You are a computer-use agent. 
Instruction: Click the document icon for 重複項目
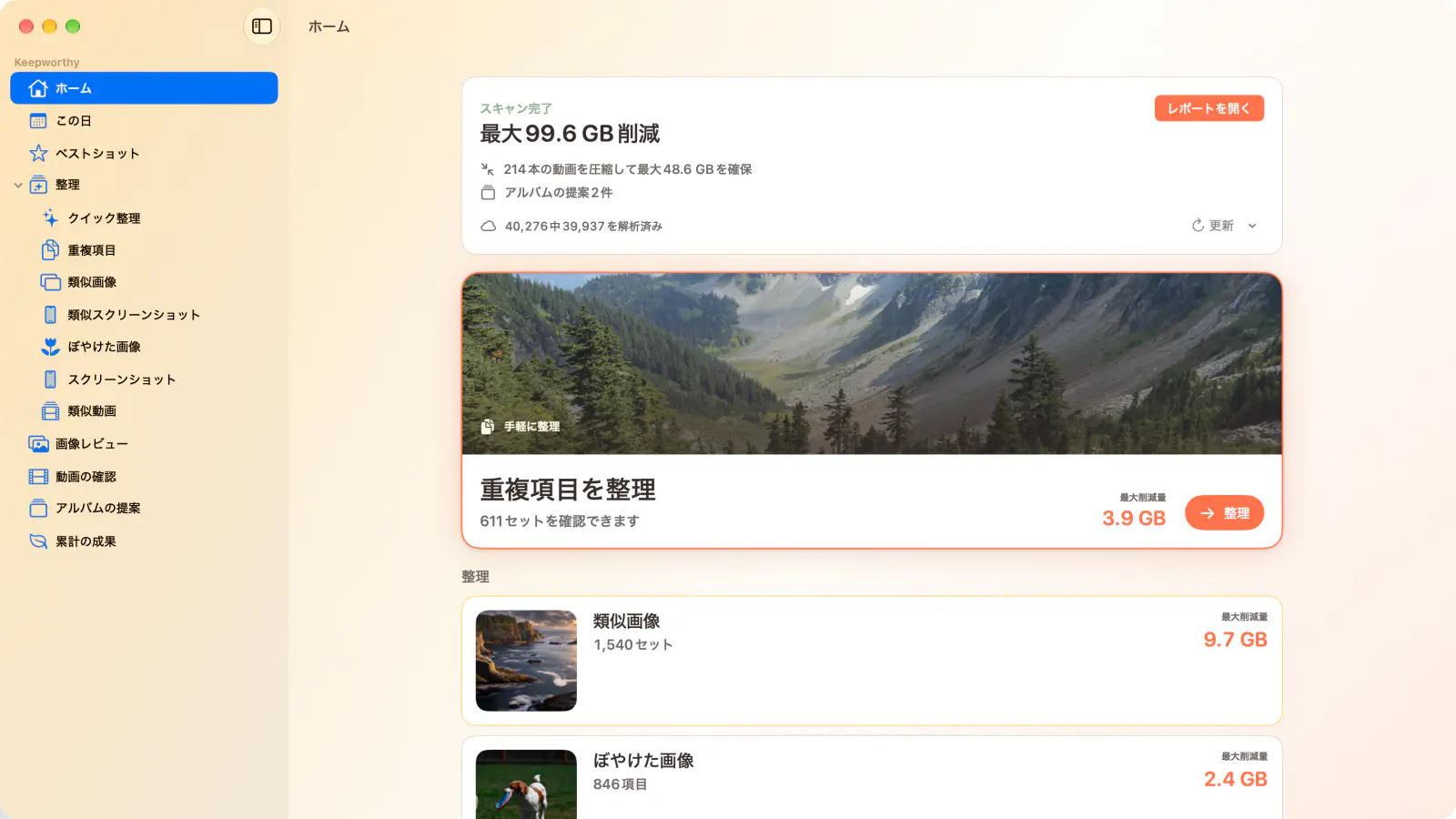point(51,250)
